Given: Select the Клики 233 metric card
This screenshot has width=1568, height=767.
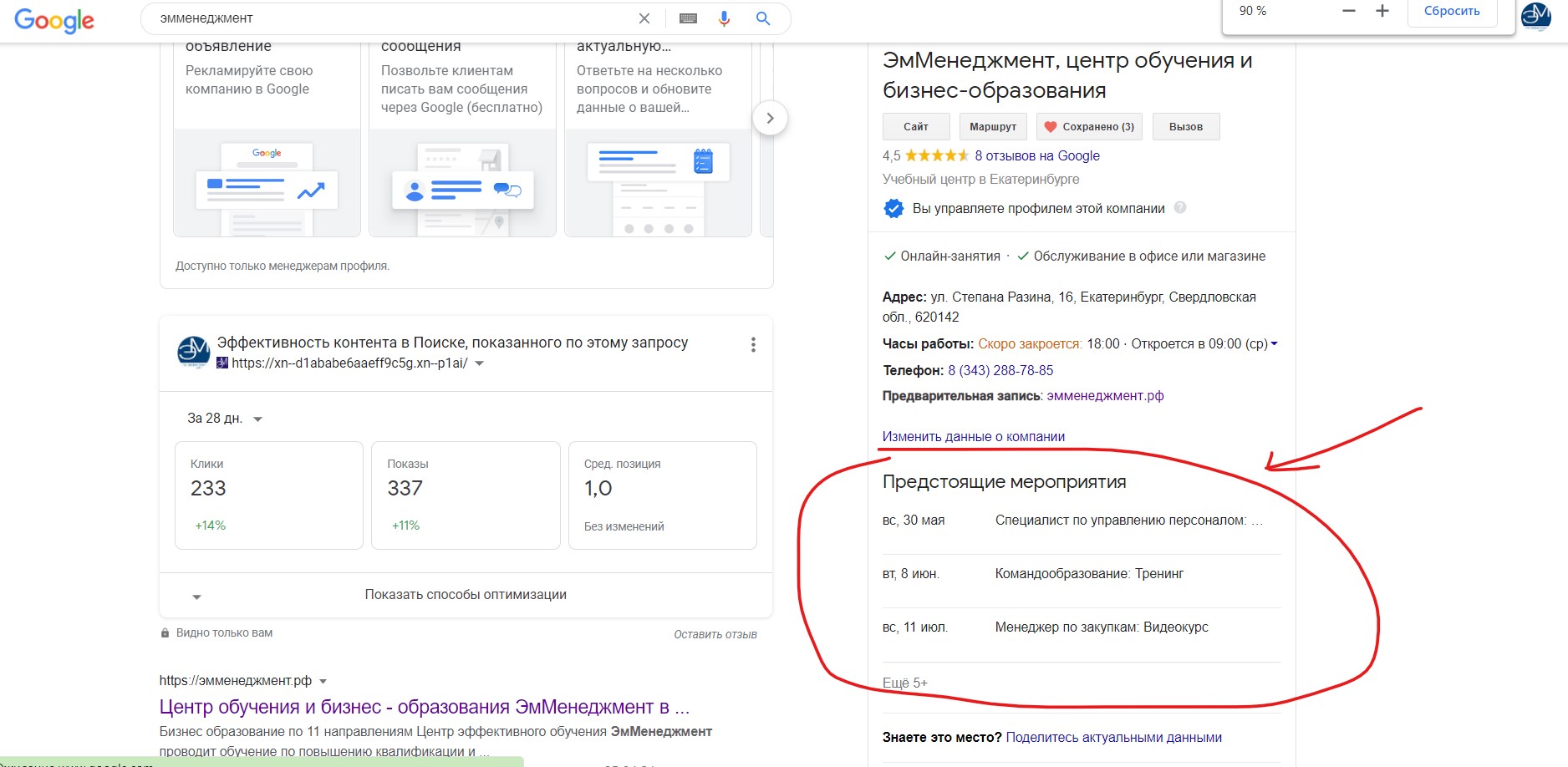Looking at the screenshot, I should (269, 495).
